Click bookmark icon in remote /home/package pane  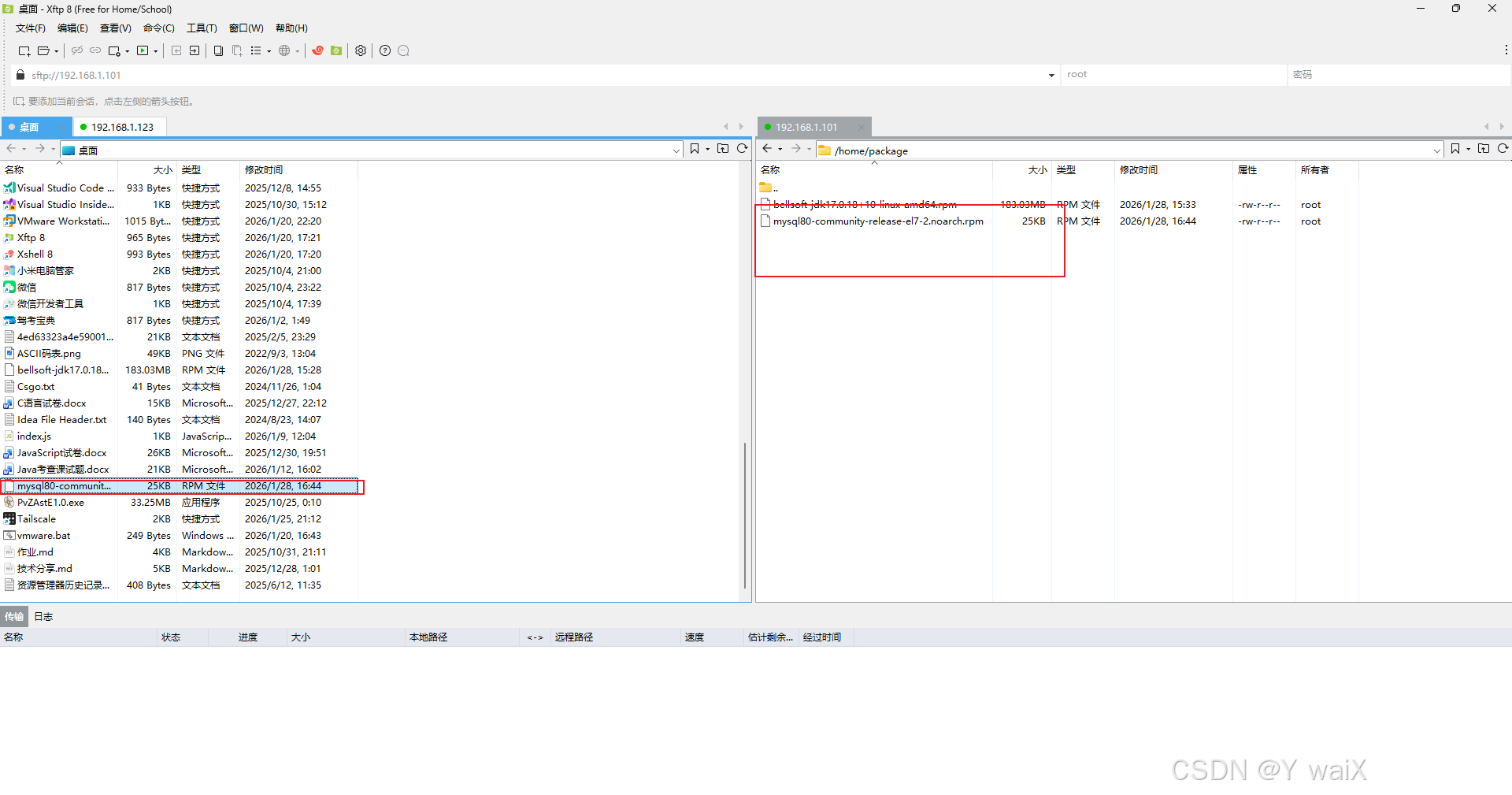point(1455,148)
